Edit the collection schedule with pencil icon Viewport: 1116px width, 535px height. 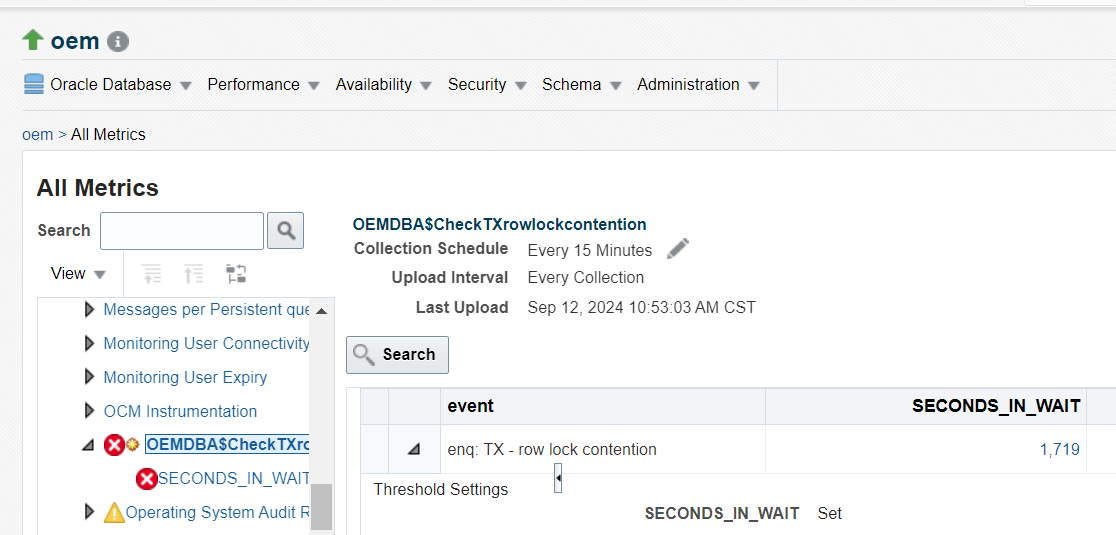pyautogui.click(x=678, y=249)
